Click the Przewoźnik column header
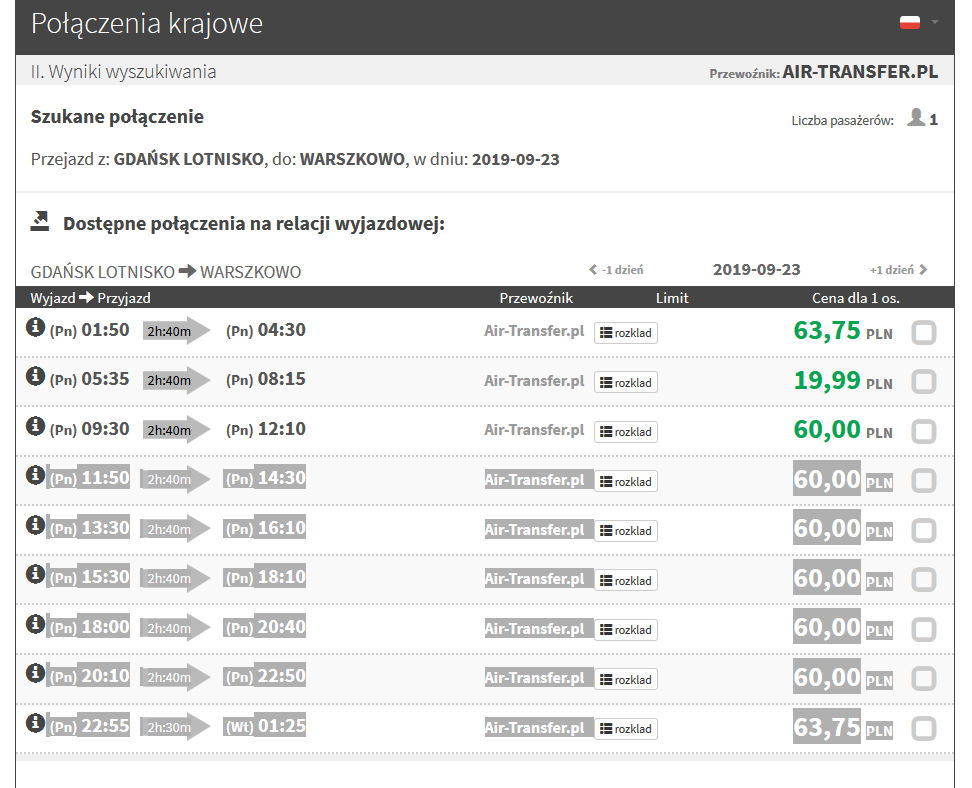This screenshot has height=788, width=972. click(536, 298)
